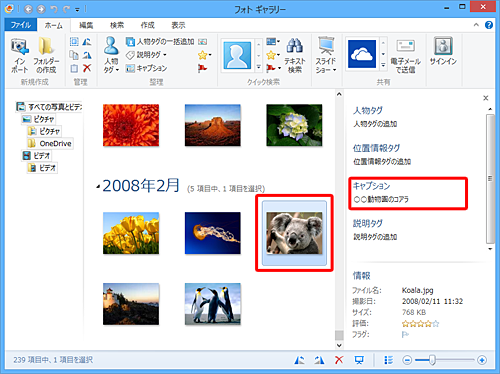Open the quick access toolbar customize dropdown

coord(77,10)
